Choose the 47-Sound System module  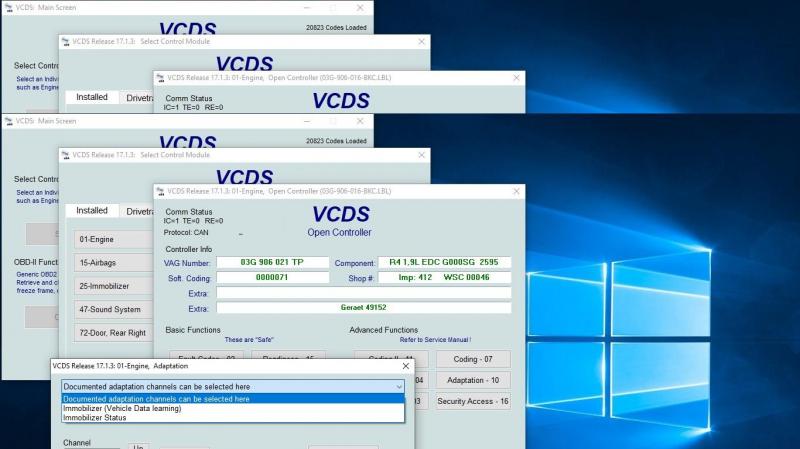[114, 310]
